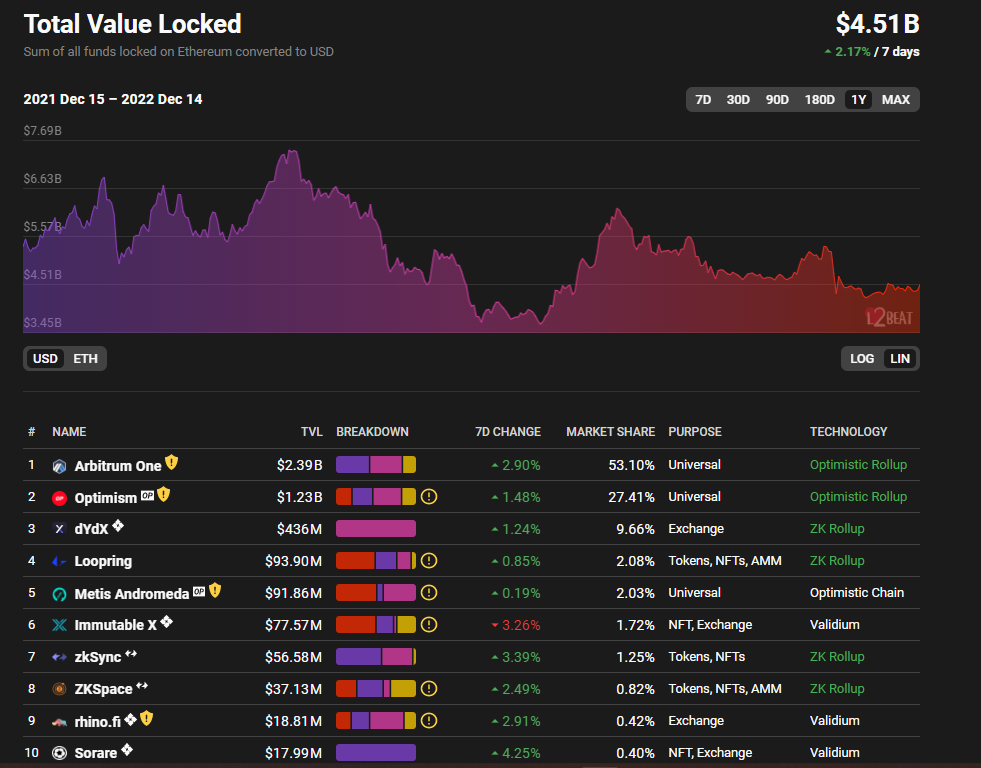
Task: Open the dYdX project link
Action: (x=91, y=530)
